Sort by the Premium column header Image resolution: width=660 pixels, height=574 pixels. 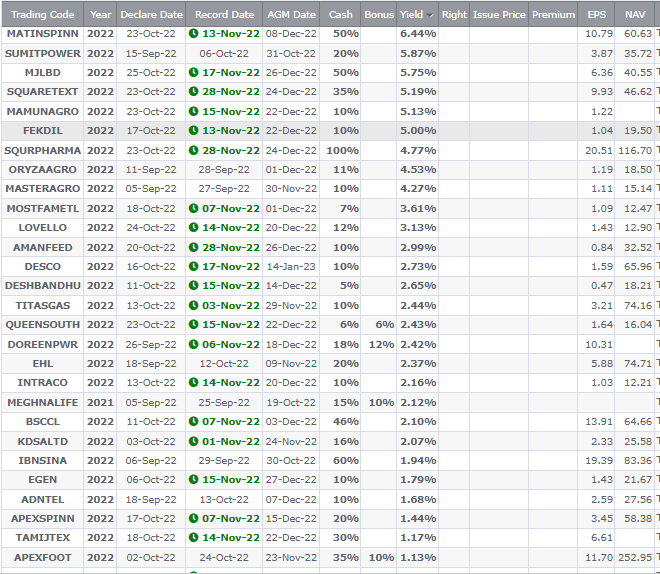click(553, 15)
